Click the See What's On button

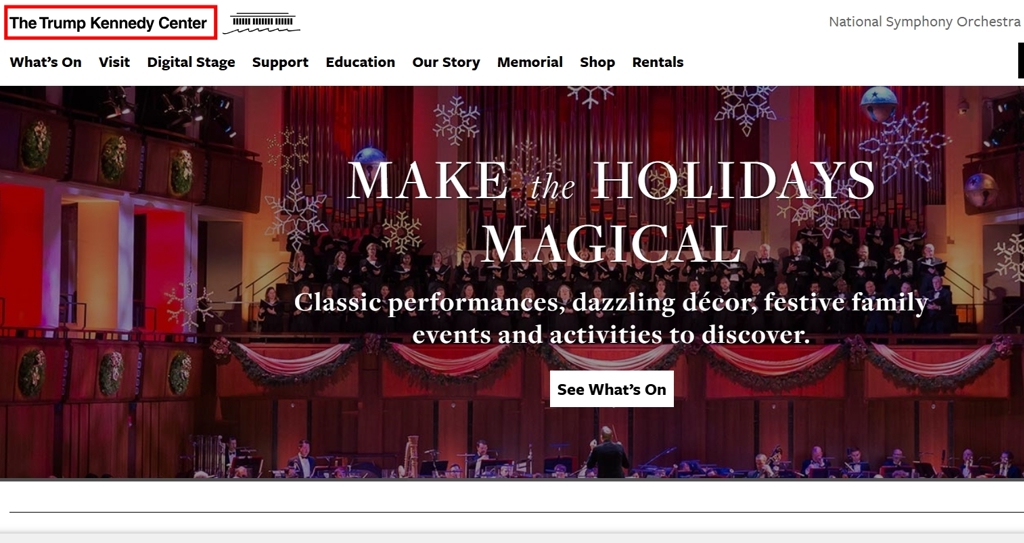(611, 389)
